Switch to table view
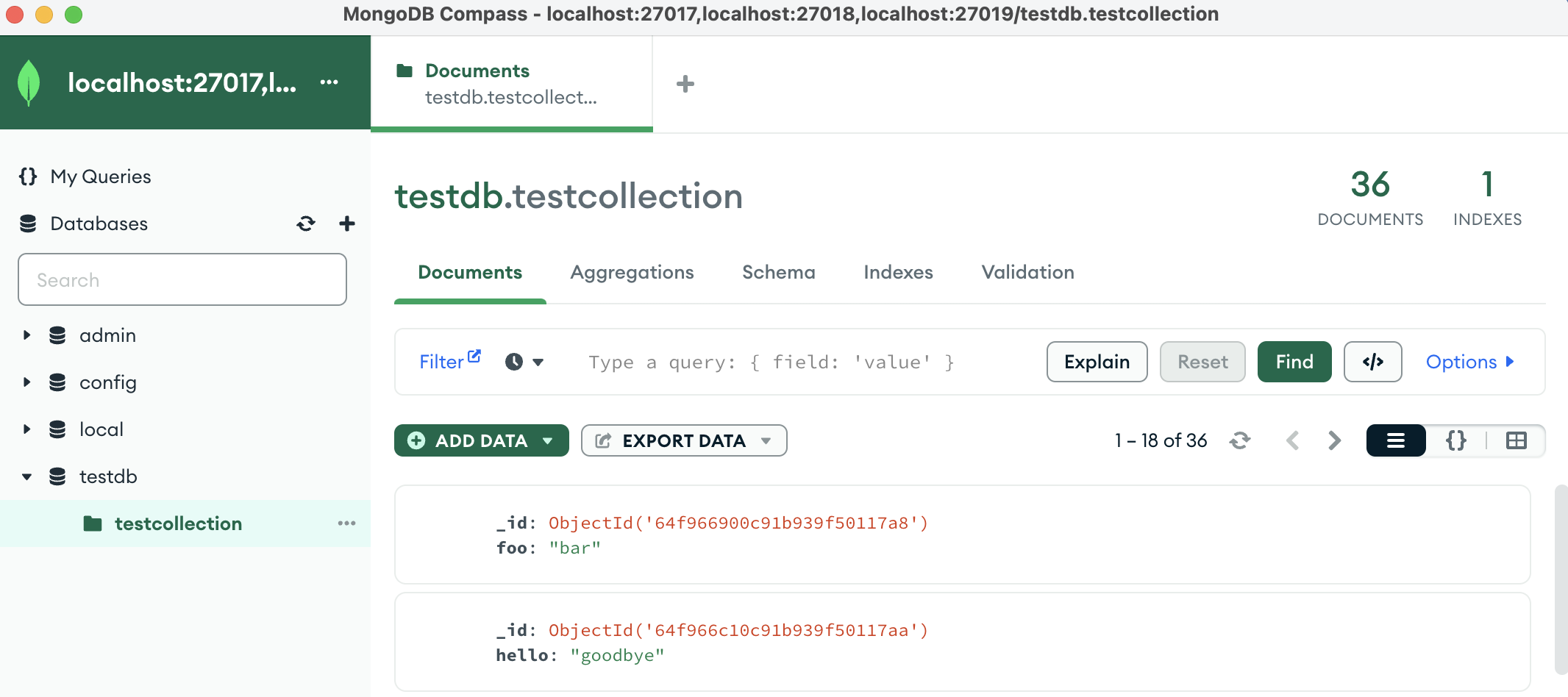 pyautogui.click(x=1517, y=440)
